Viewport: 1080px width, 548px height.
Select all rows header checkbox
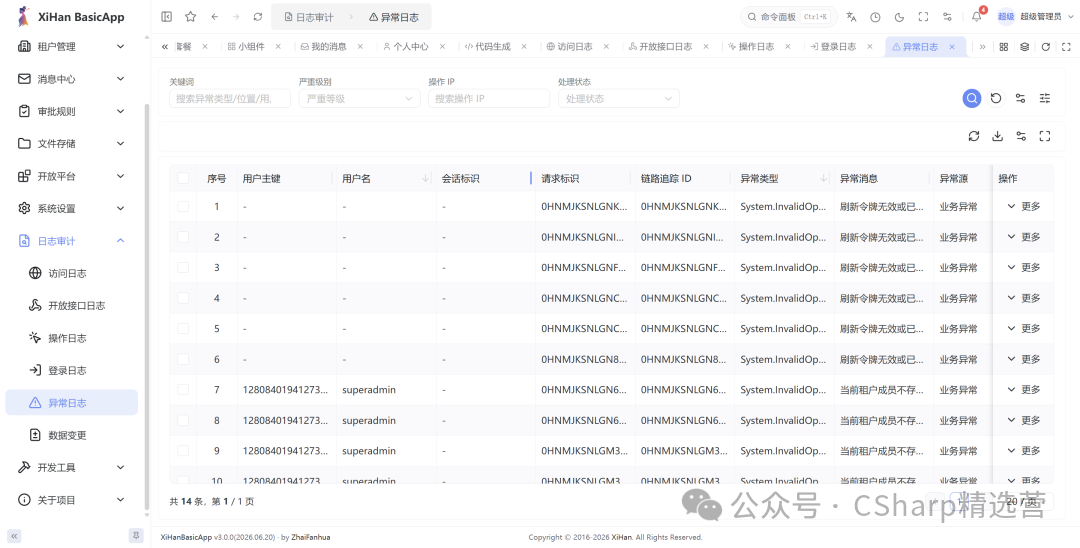tap(183, 178)
